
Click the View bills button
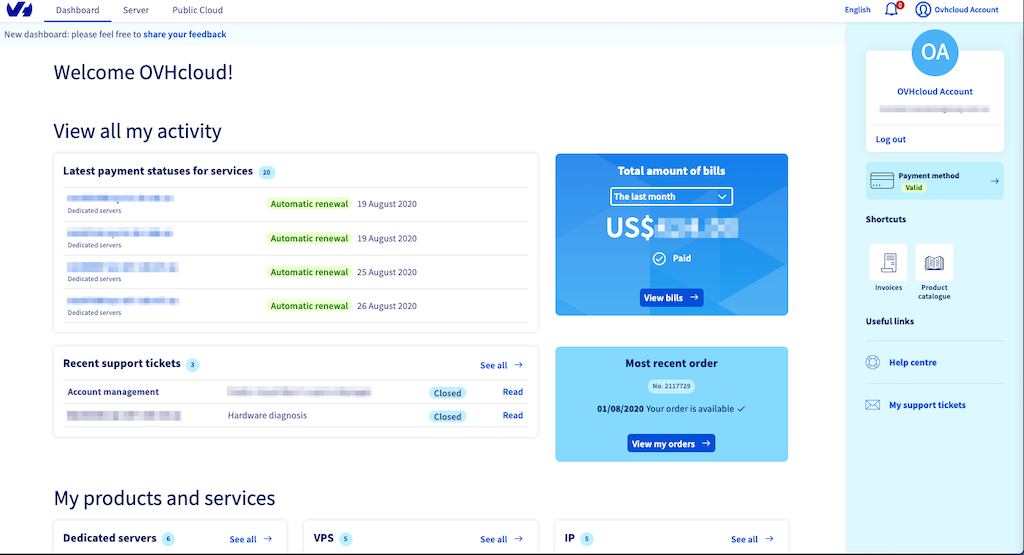(x=671, y=298)
